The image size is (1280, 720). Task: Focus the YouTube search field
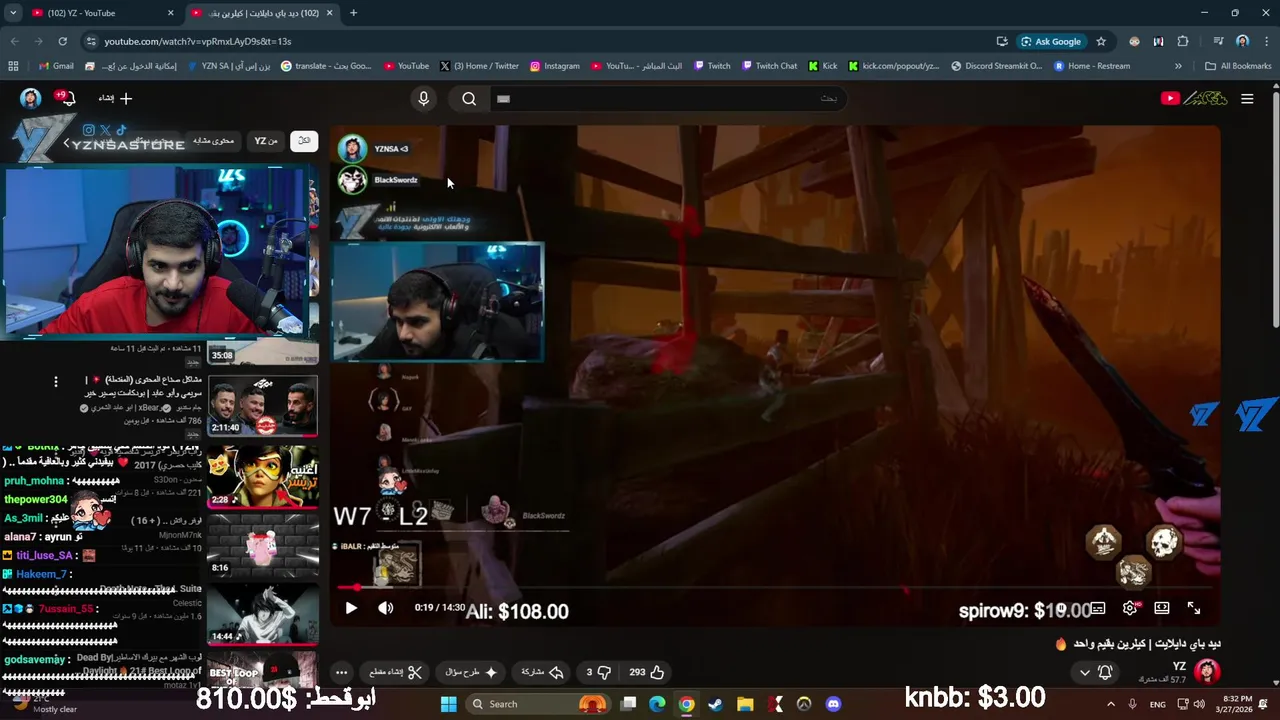point(670,98)
